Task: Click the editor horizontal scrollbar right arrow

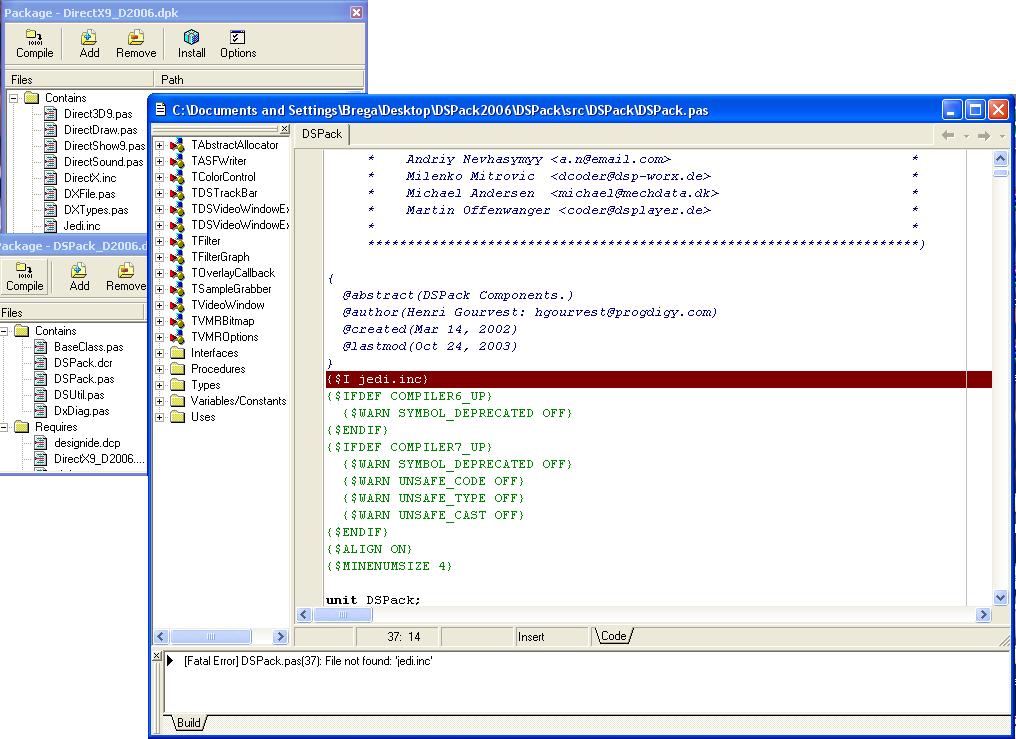Action: pyautogui.click(x=984, y=614)
